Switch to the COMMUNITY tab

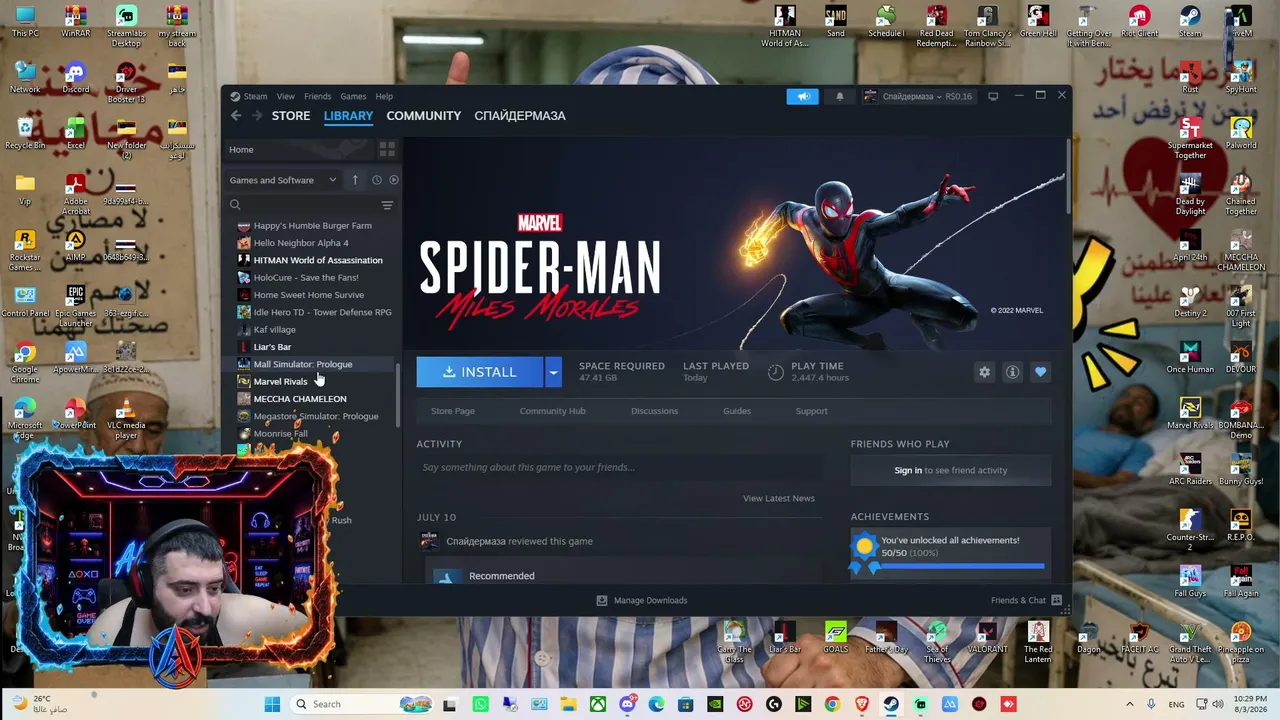pyautogui.click(x=424, y=116)
